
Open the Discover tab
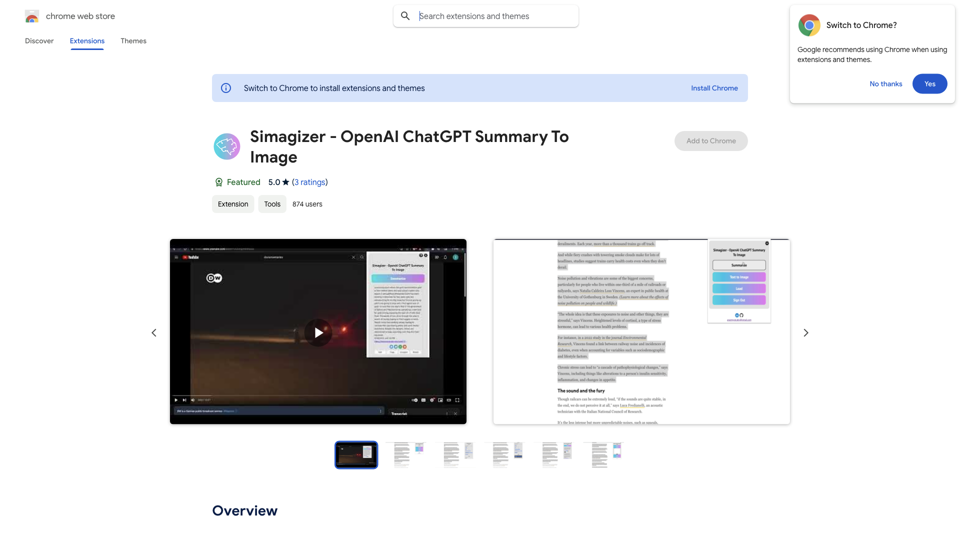coord(39,41)
